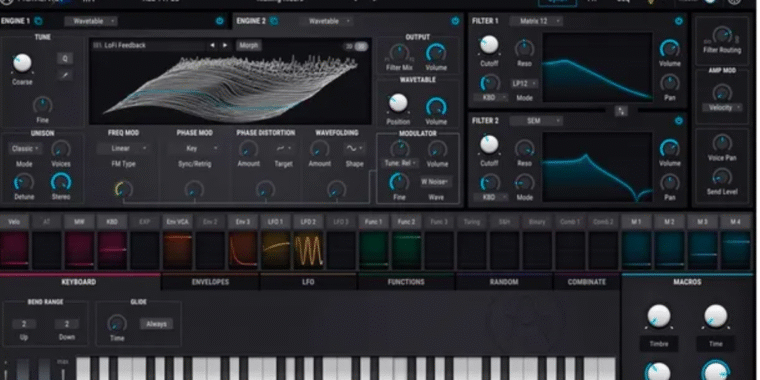Click the Output Filter Mix knob
Image resolution: width=760 pixels, height=380 pixels.
(399, 52)
